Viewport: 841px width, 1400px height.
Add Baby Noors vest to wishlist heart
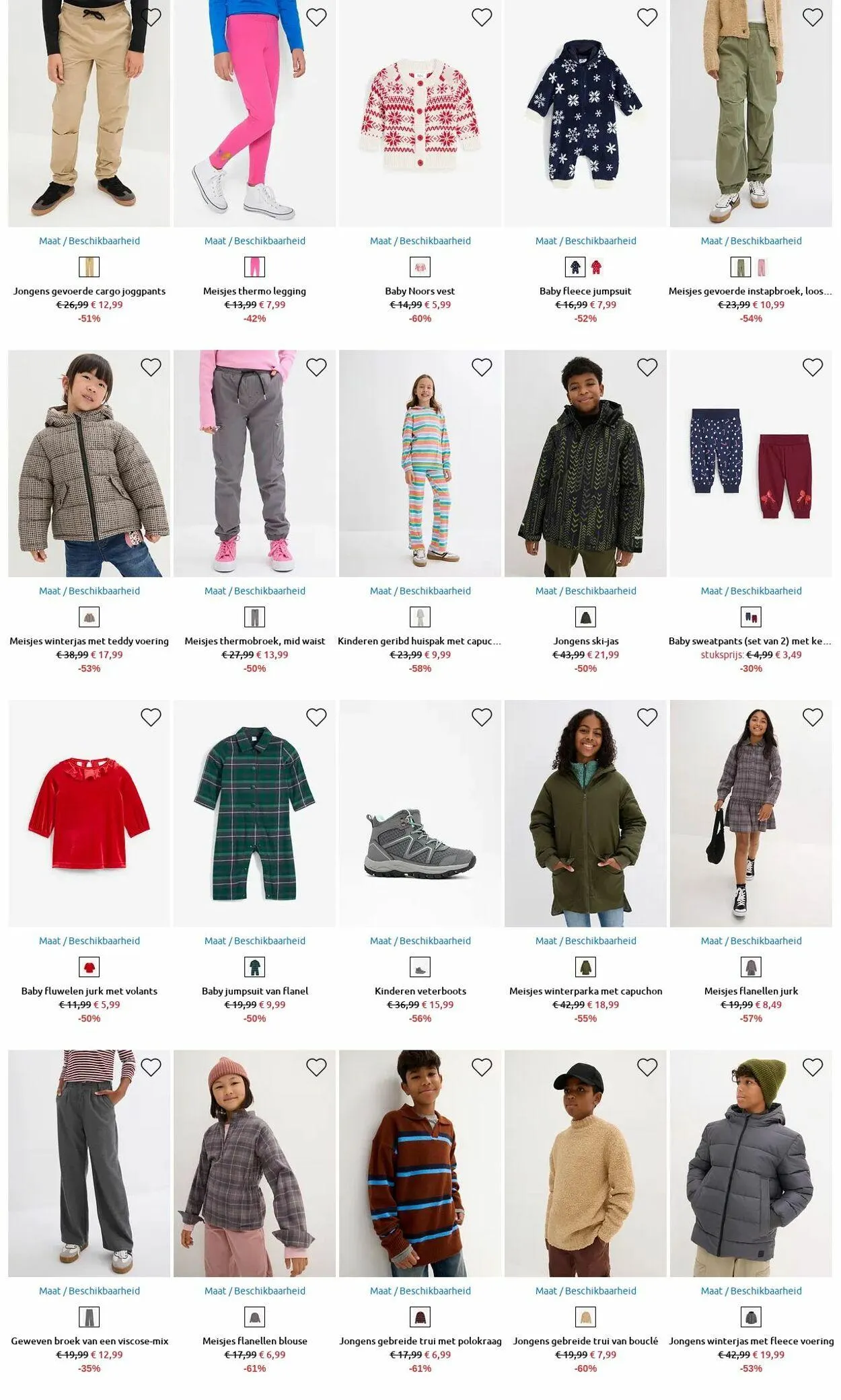click(482, 17)
